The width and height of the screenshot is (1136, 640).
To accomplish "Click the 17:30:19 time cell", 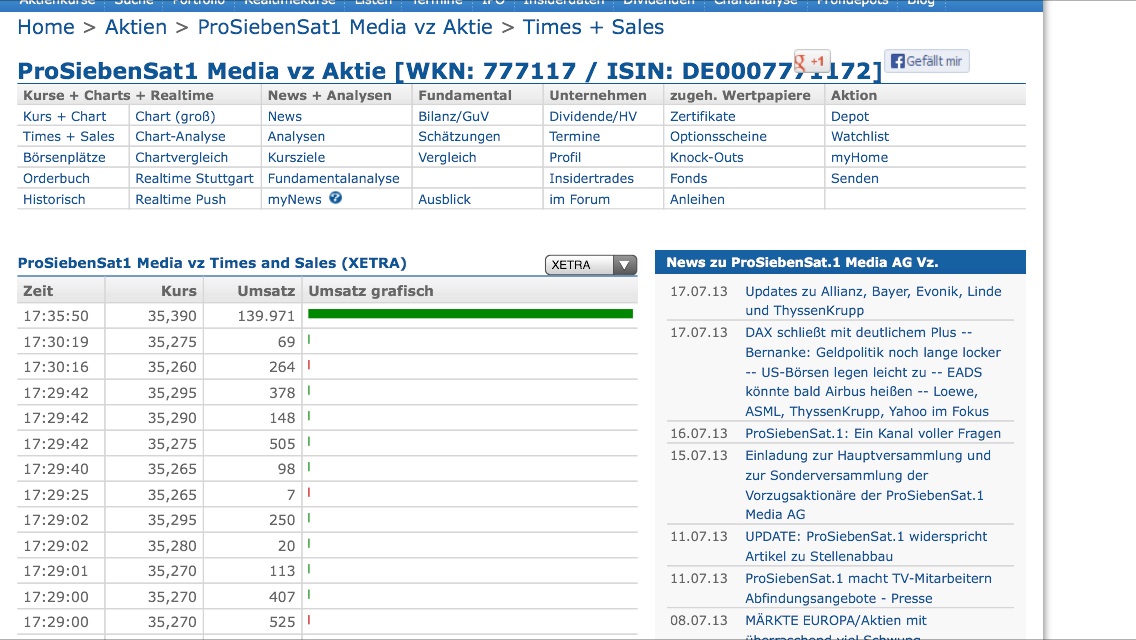I will pos(56,341).
